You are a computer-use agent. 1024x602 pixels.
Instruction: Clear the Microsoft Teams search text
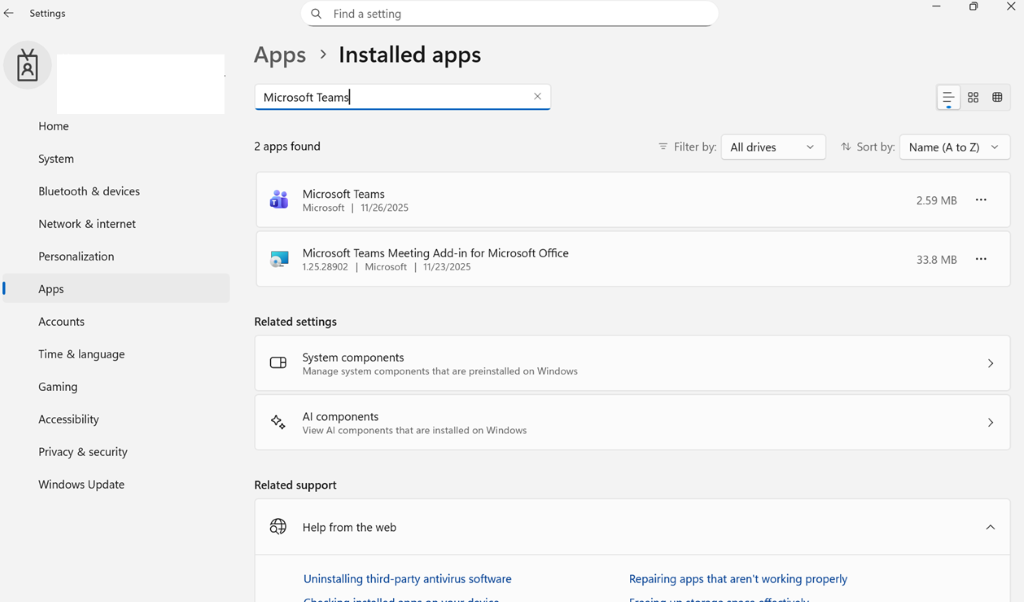pos(537,97)
